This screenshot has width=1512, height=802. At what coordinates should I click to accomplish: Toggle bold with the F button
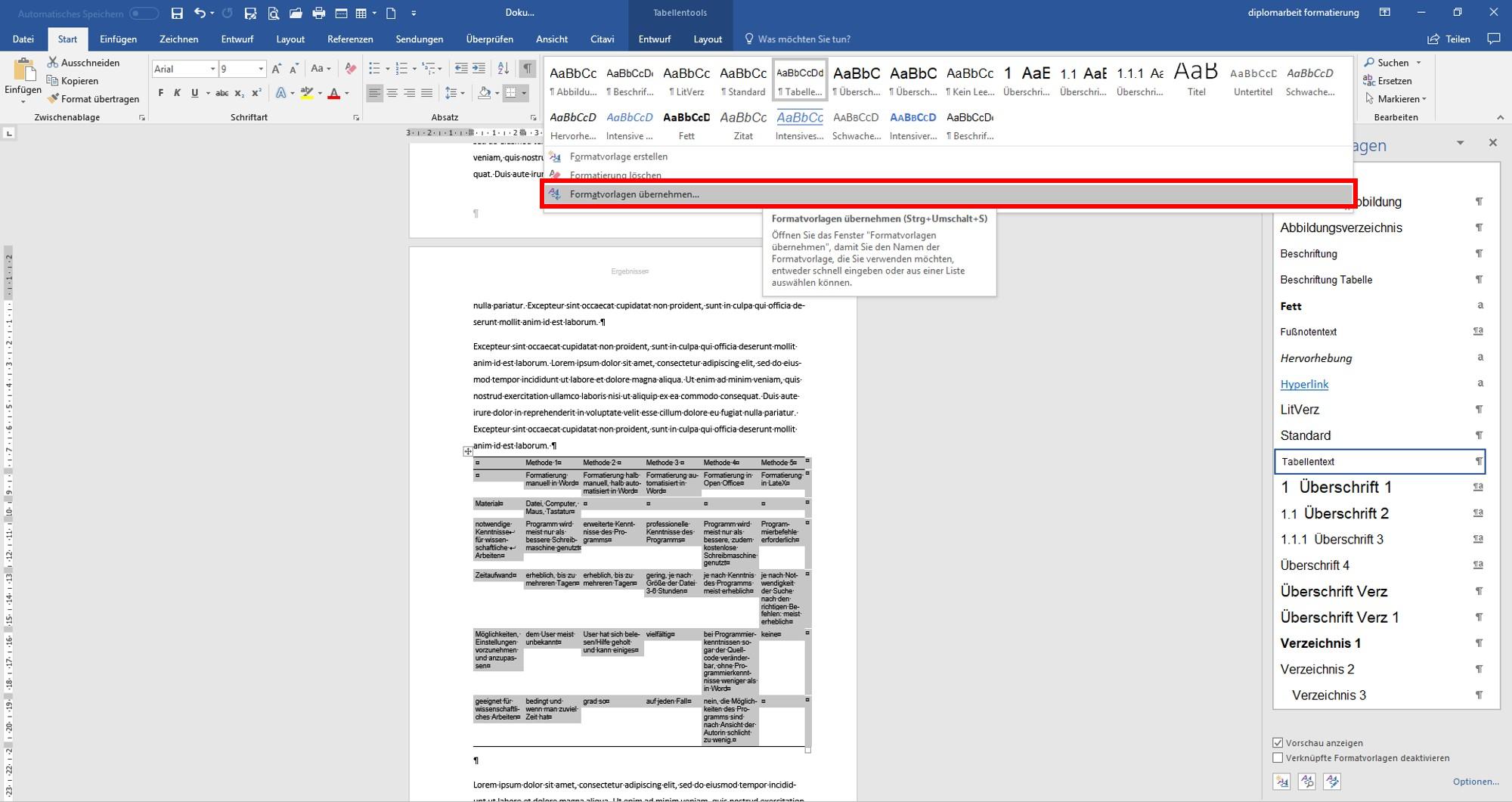[161, 93]
